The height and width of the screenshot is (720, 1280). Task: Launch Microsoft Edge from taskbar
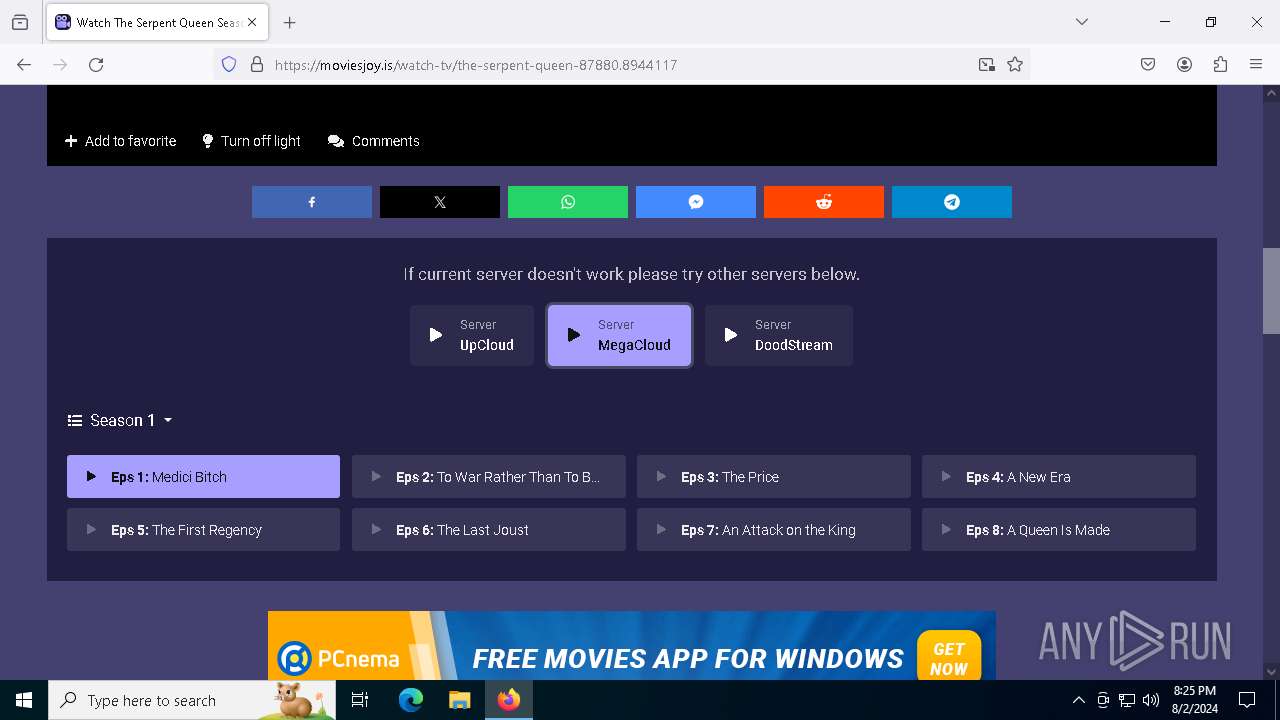pyautogui.click(x=410, y=700)
